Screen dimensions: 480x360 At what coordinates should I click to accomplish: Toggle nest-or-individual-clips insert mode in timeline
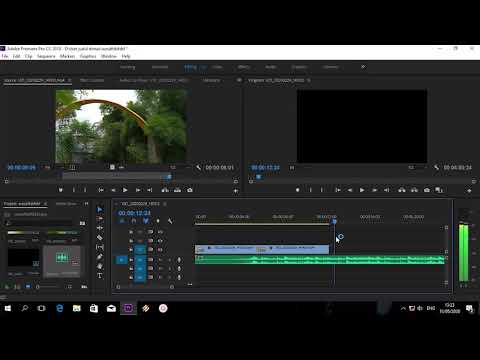pyautogui.click(x=122, y=221)
